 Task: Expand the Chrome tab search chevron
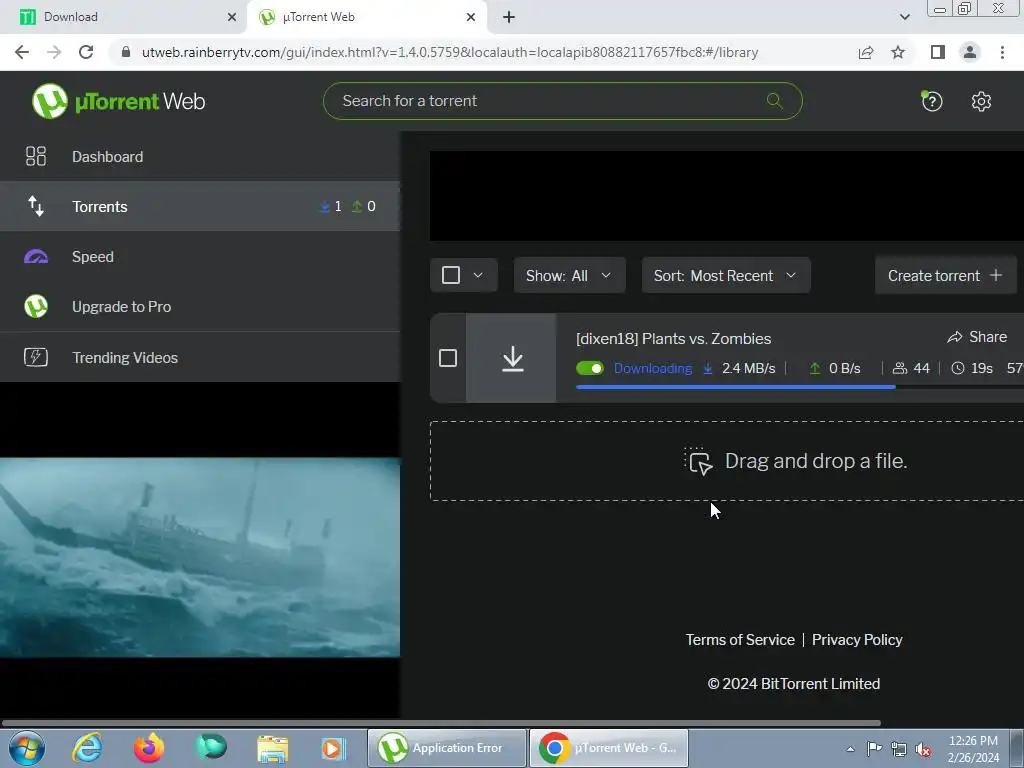point(904,17)
